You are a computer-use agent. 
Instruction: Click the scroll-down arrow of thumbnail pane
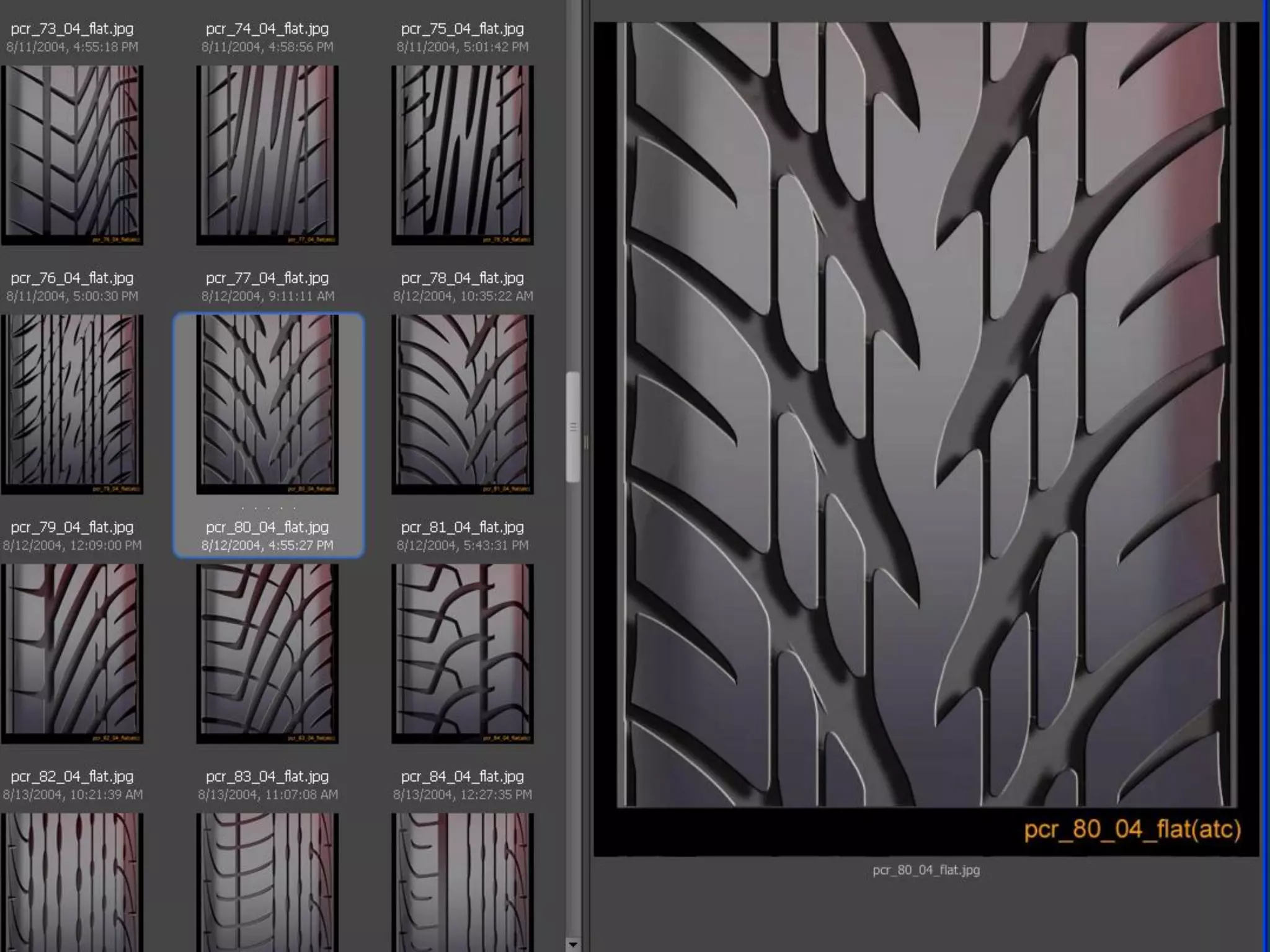(x=573, y=945)
